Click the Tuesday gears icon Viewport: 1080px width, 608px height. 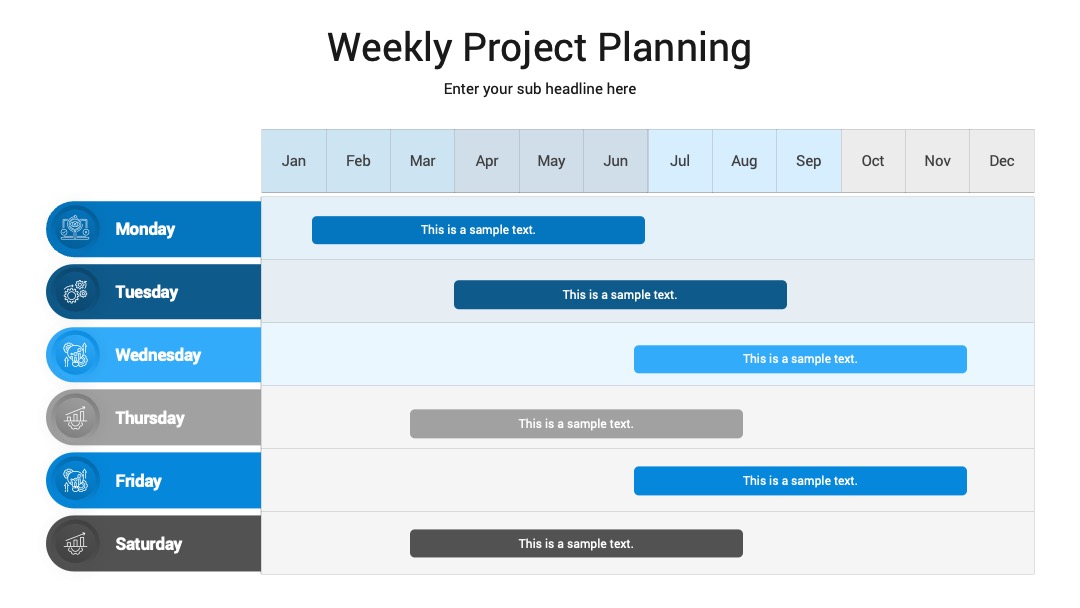click(x=75, y=292)
